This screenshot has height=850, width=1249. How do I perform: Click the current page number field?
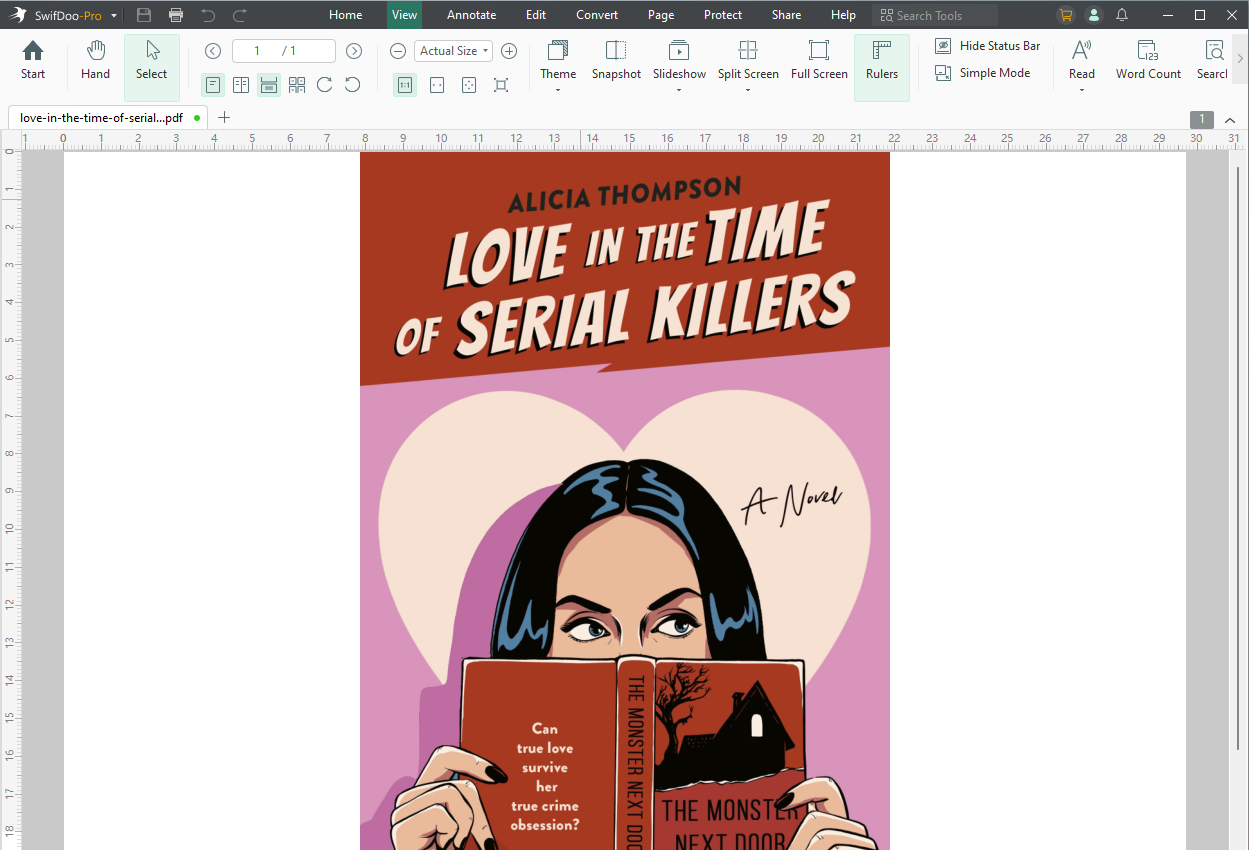257,51
